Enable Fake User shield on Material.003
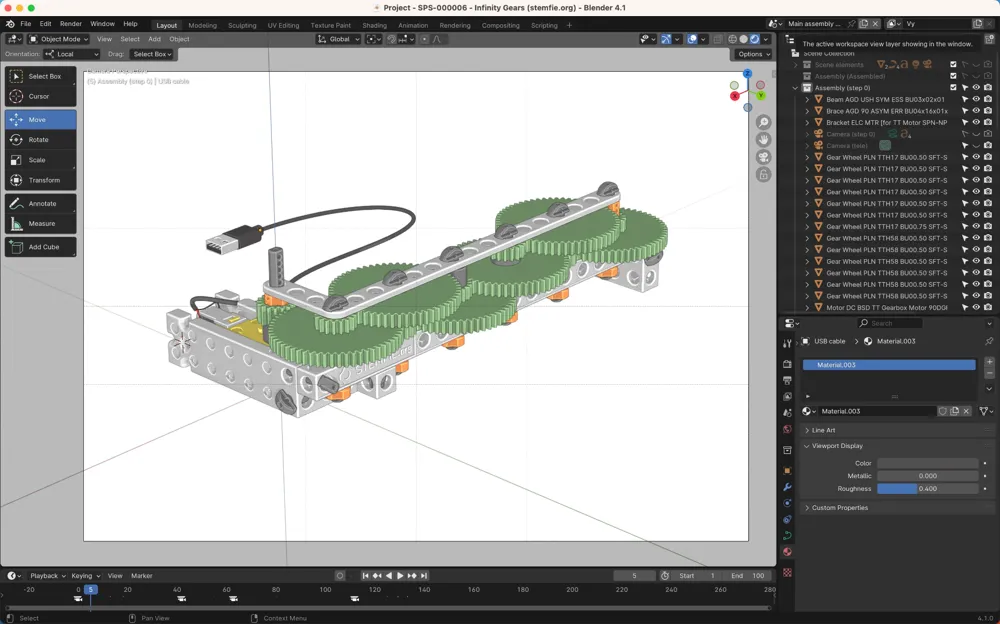The width and height of the screenshot is (1000, 624). point(942,411)
